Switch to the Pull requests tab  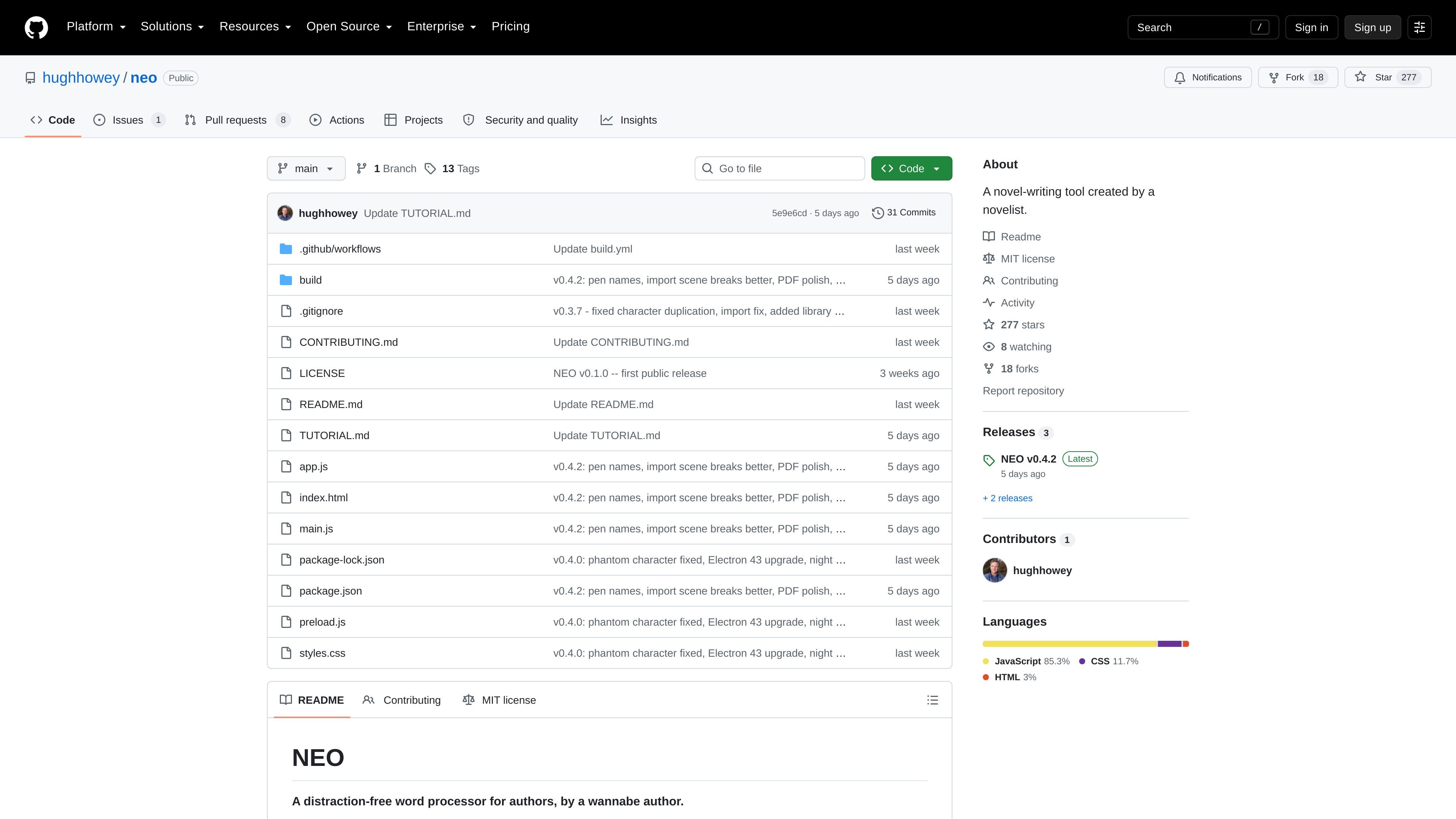237,120
